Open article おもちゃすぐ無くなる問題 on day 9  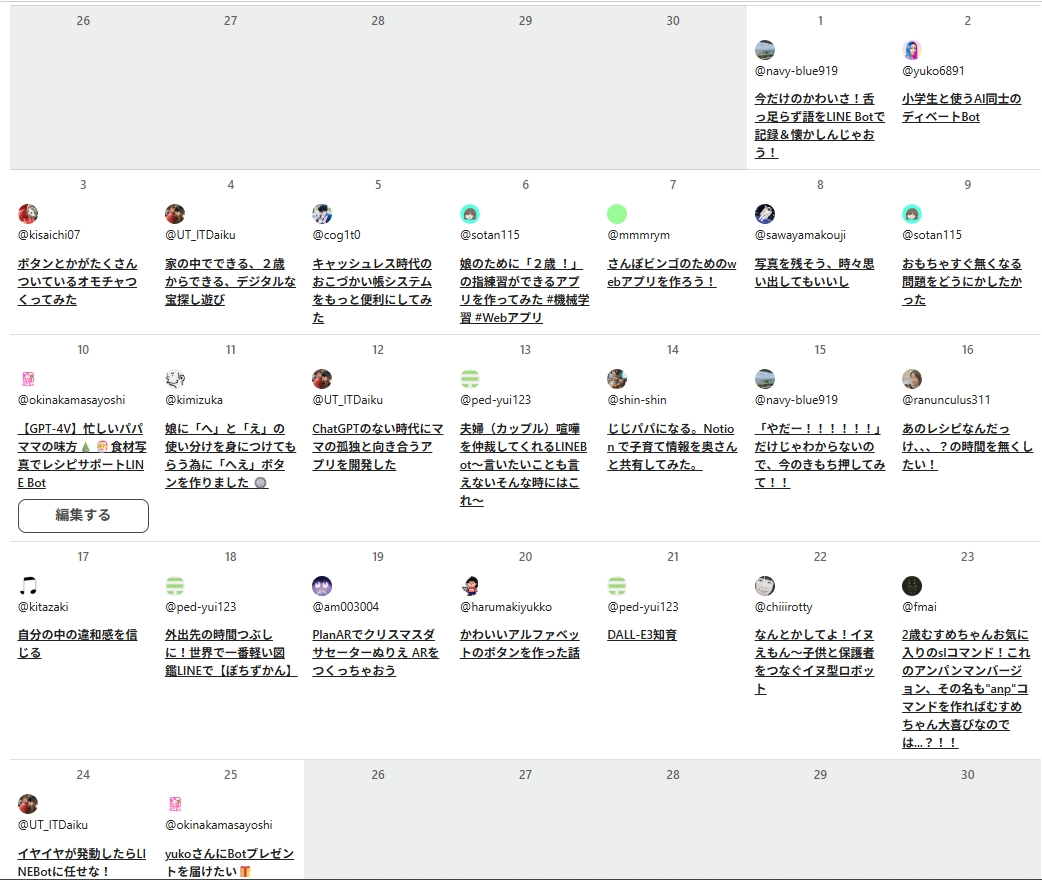click(x=961, y=282)
